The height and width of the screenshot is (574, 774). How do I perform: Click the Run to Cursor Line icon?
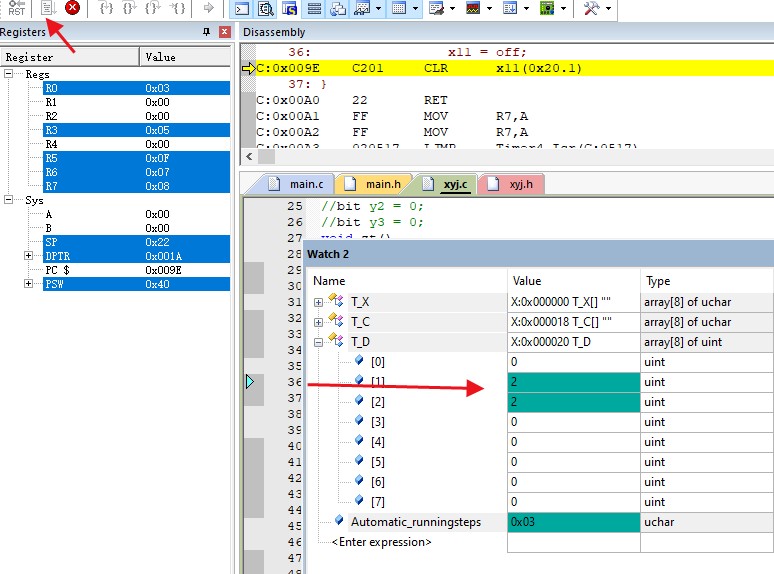point(177,7)
